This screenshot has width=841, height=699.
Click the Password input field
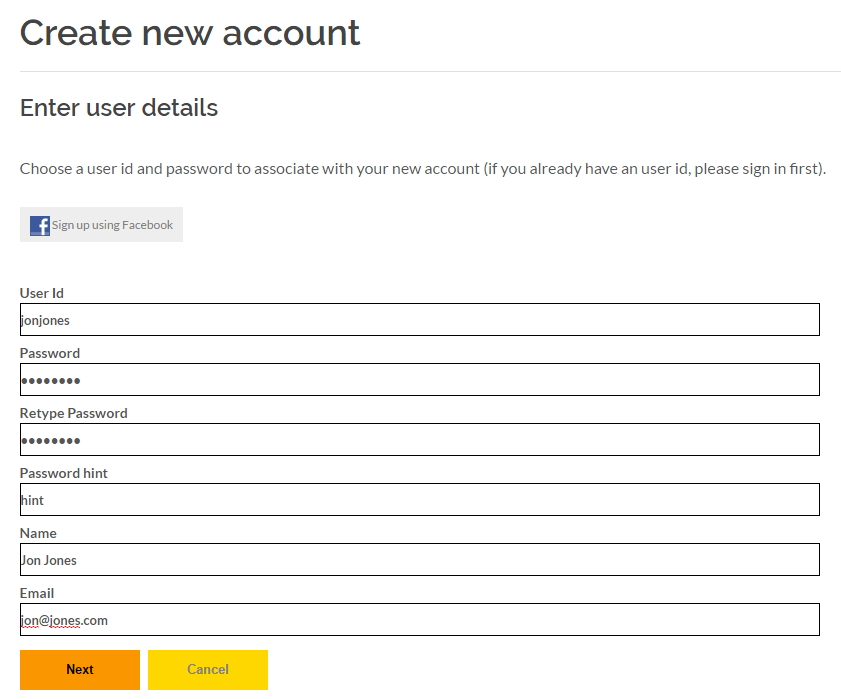point(419,380)
